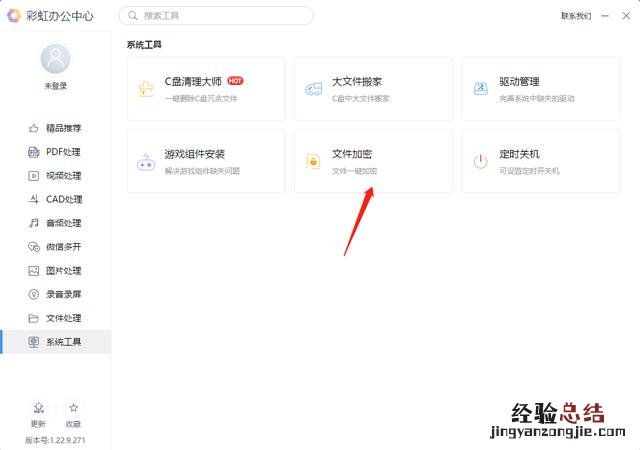The width and height of the screenshot is (640, 450).
Task: Click the CAD compass icon in sidebar
Action: (33, 199)
